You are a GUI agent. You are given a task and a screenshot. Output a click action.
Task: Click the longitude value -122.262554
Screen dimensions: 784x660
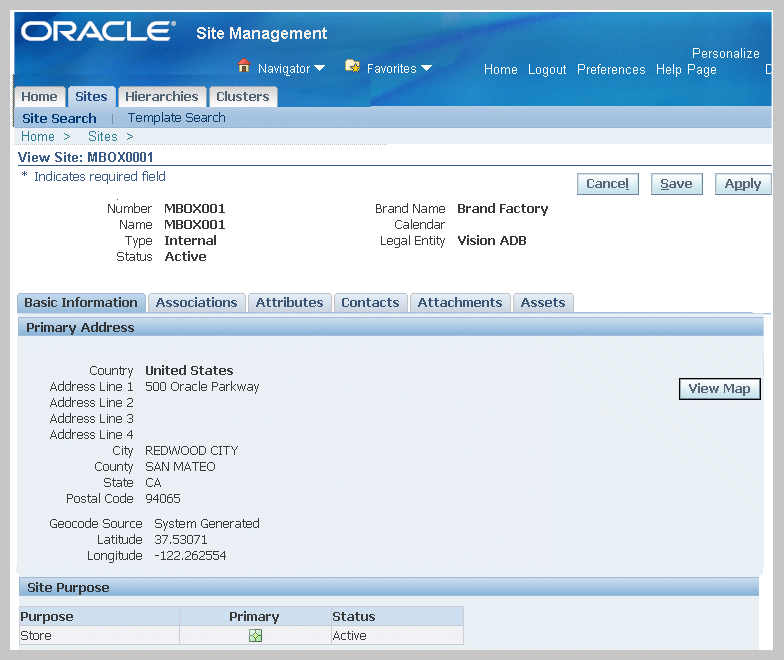pyautogui.click(x=190, y=556)
